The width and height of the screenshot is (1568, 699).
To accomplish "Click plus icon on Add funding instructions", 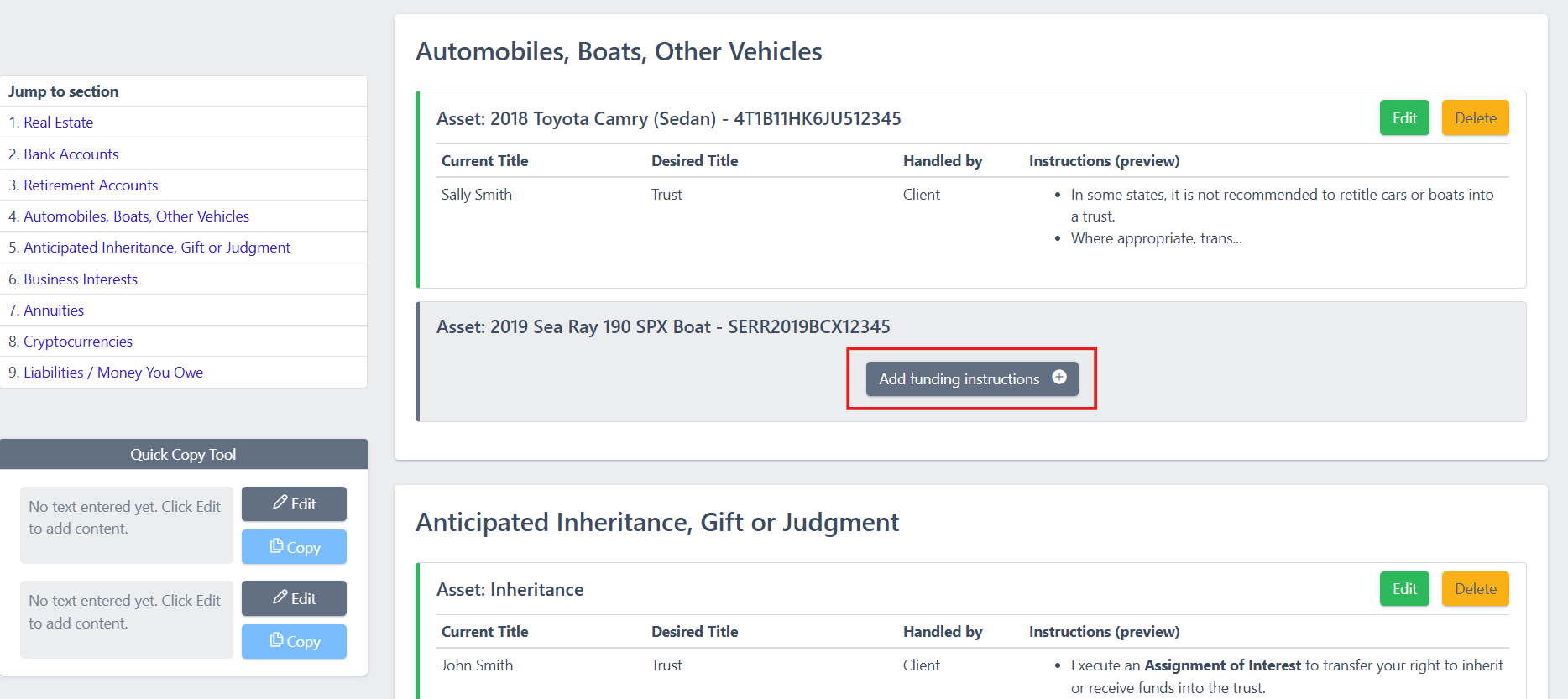I will coord(1059,378).
